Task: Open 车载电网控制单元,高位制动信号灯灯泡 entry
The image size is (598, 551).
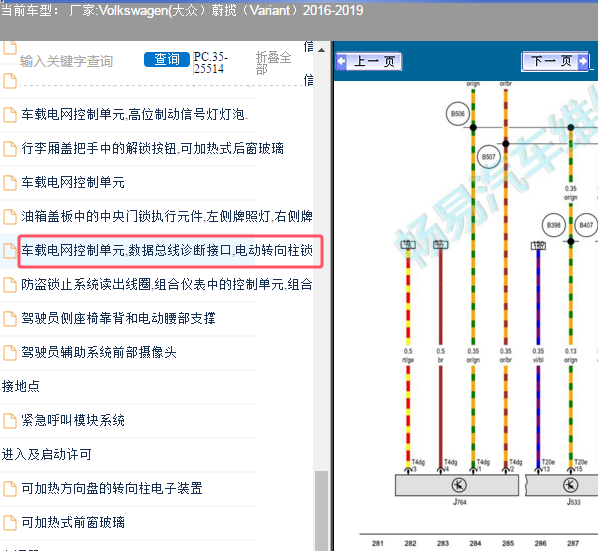Action: pos(135,114)
